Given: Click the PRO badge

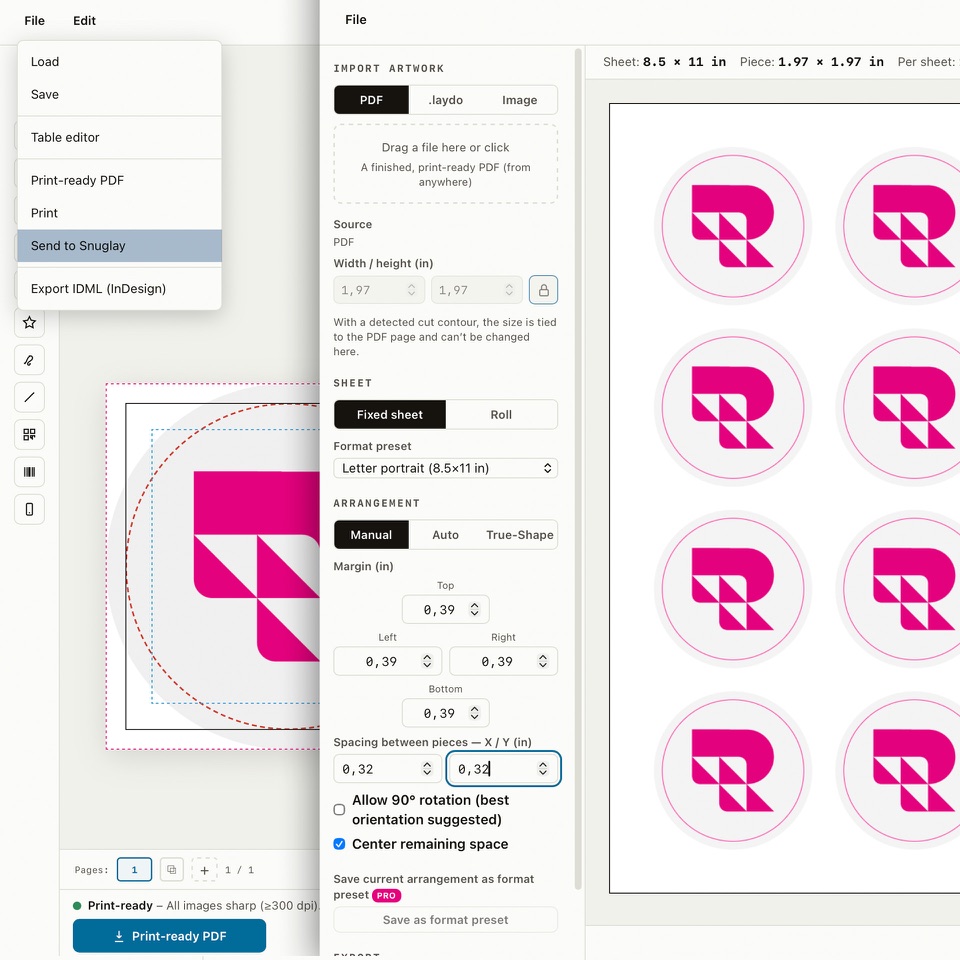Looking at the screenshot, I should (386, 895).
